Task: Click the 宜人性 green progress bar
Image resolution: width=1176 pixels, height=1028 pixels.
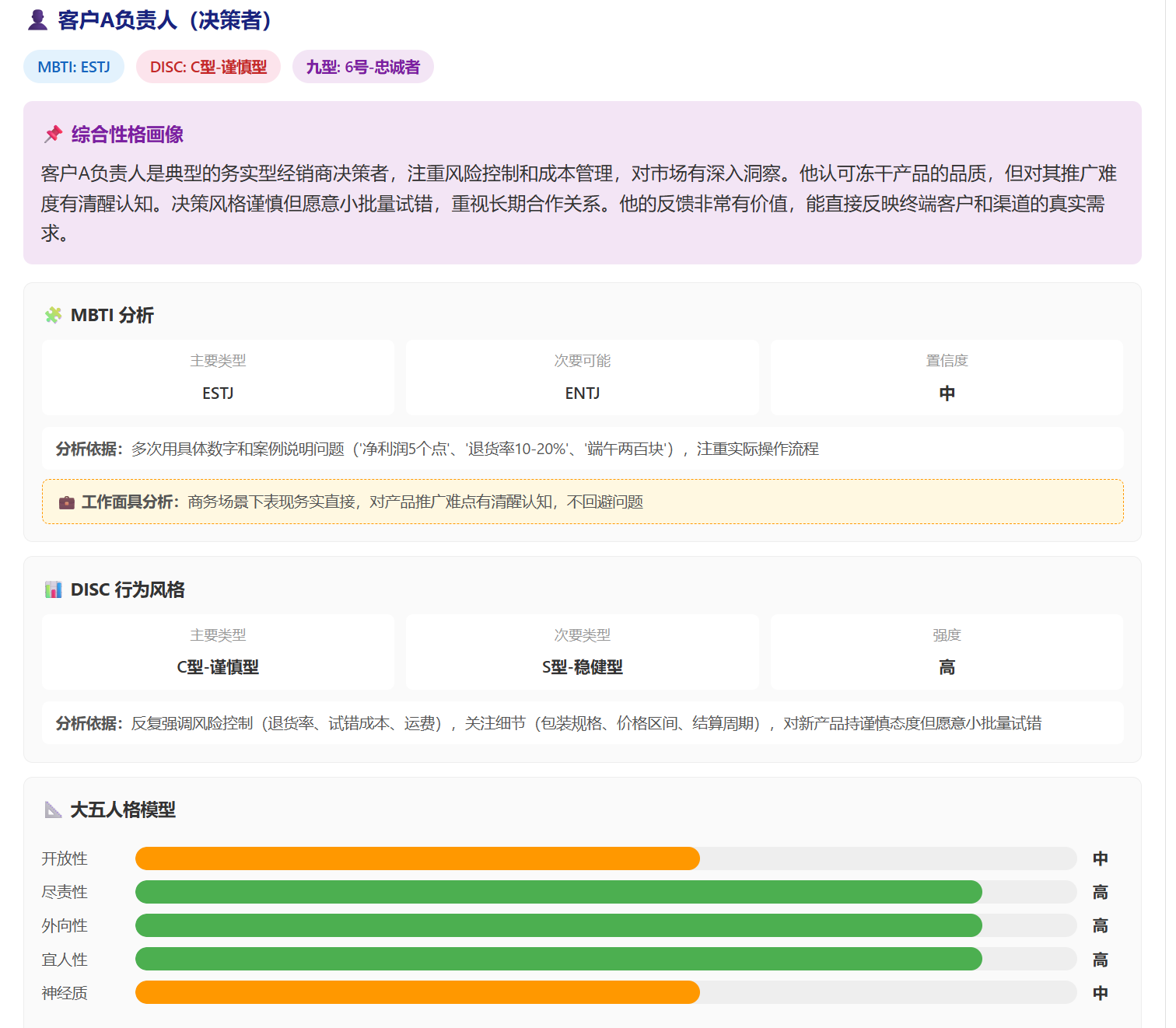Action: [558, 959]
